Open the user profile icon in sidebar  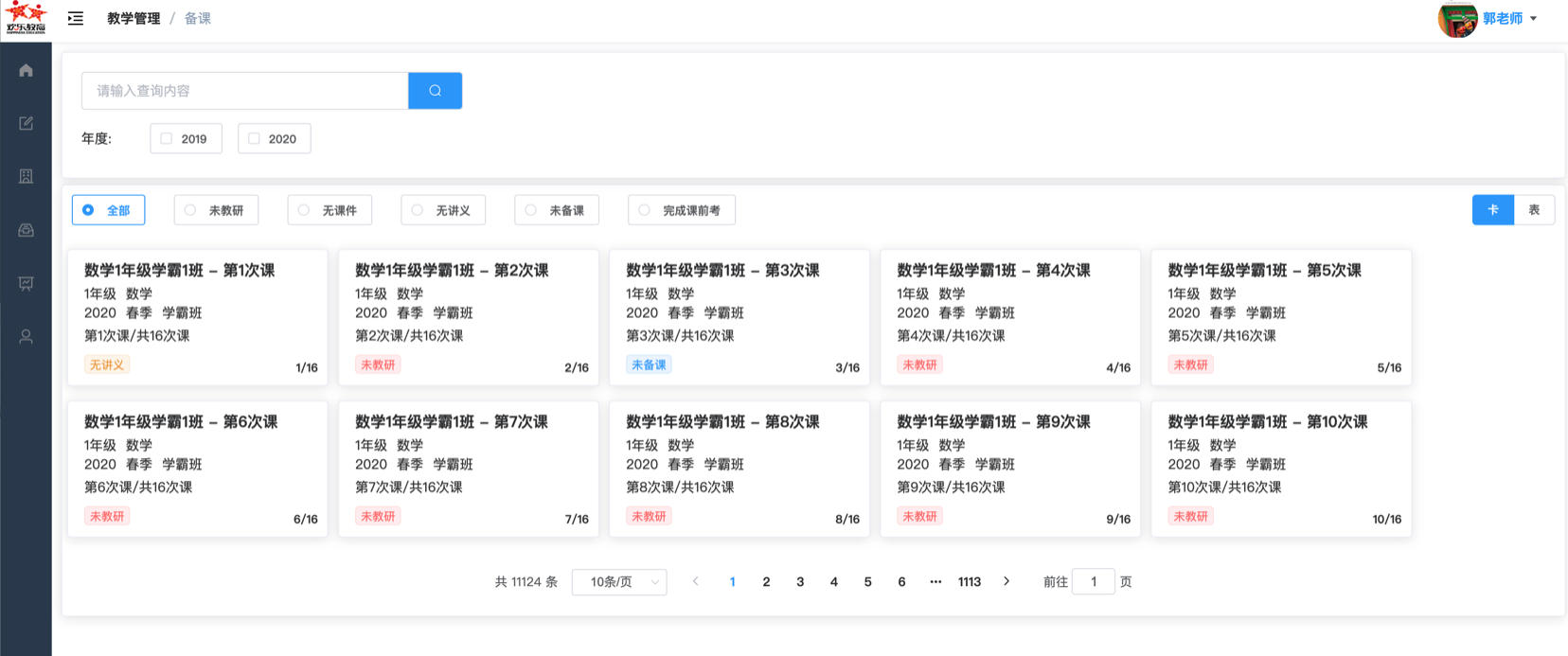pyautogui.click(x=26, y=336)
